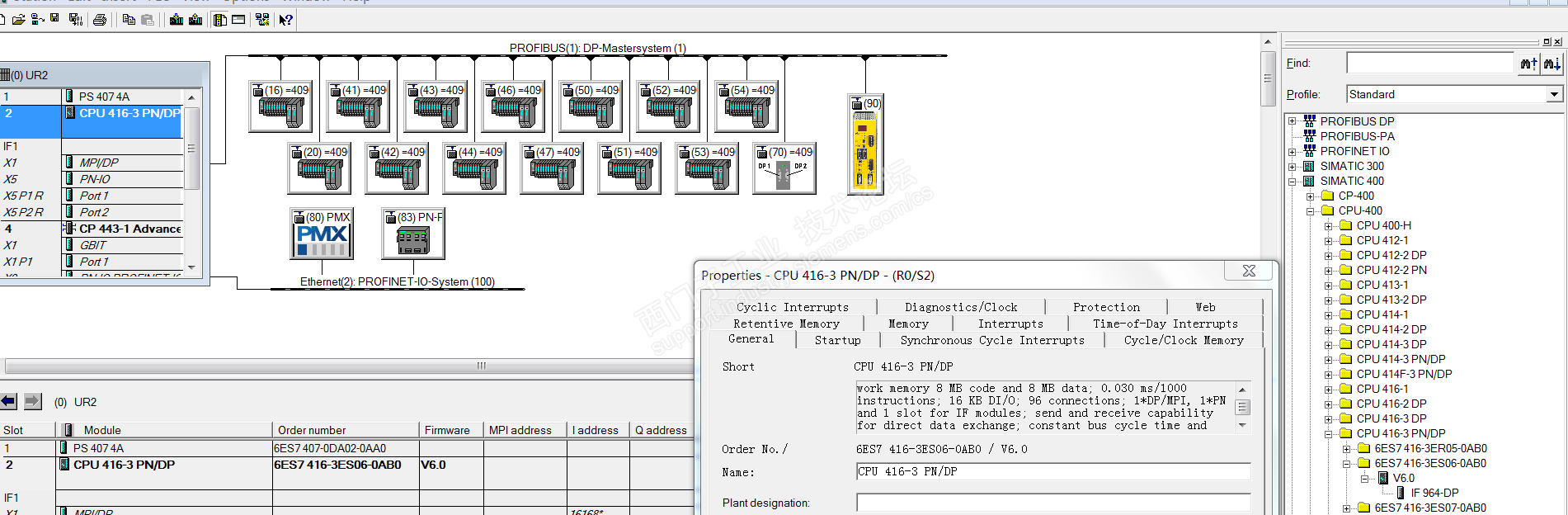The height and width of the screenshot is (515, 1568).
Task: Select the (83) PN-F PROFINET device
Action: (x=413, y=234)
